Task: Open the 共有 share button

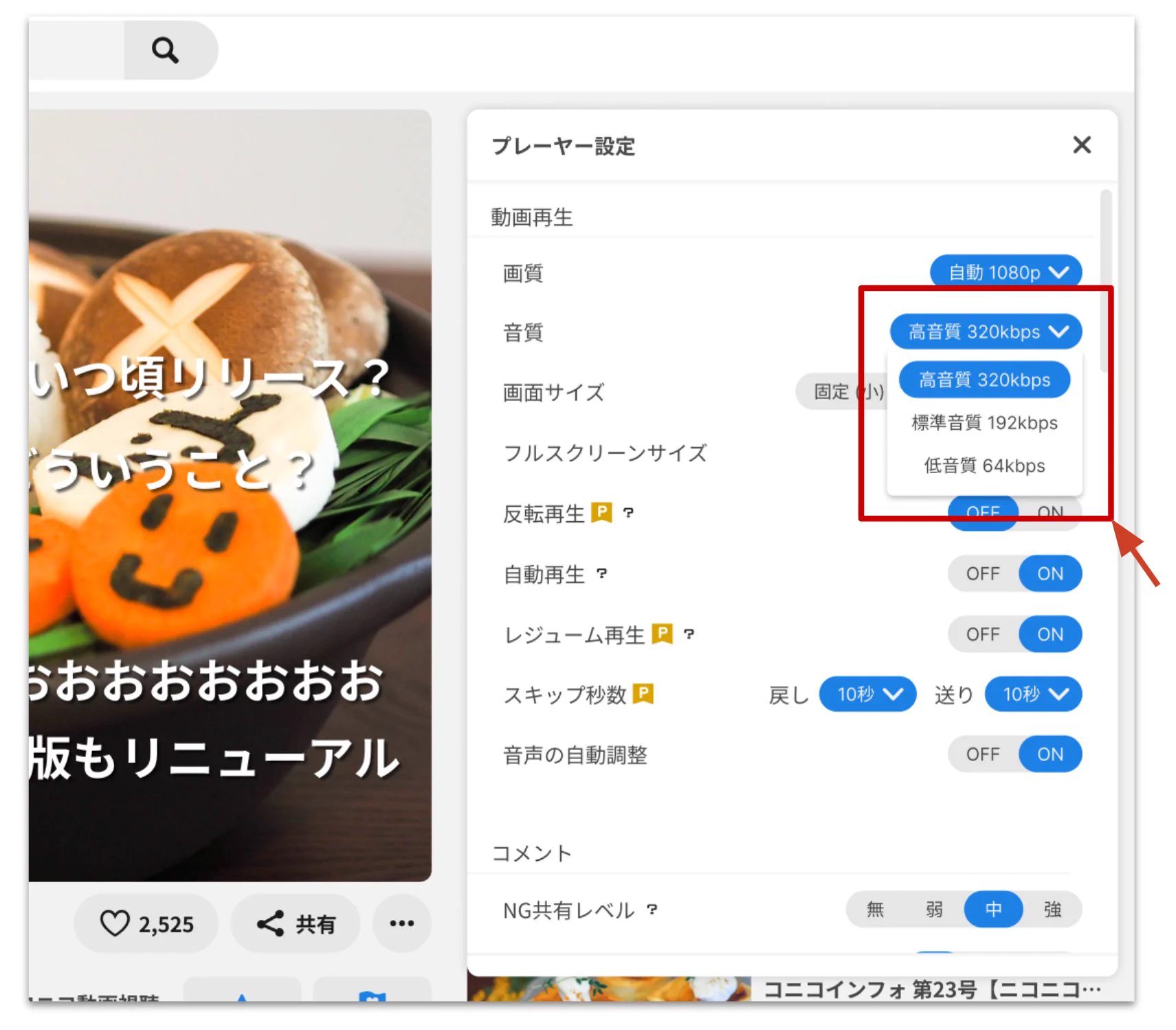Action: (296, 923)
